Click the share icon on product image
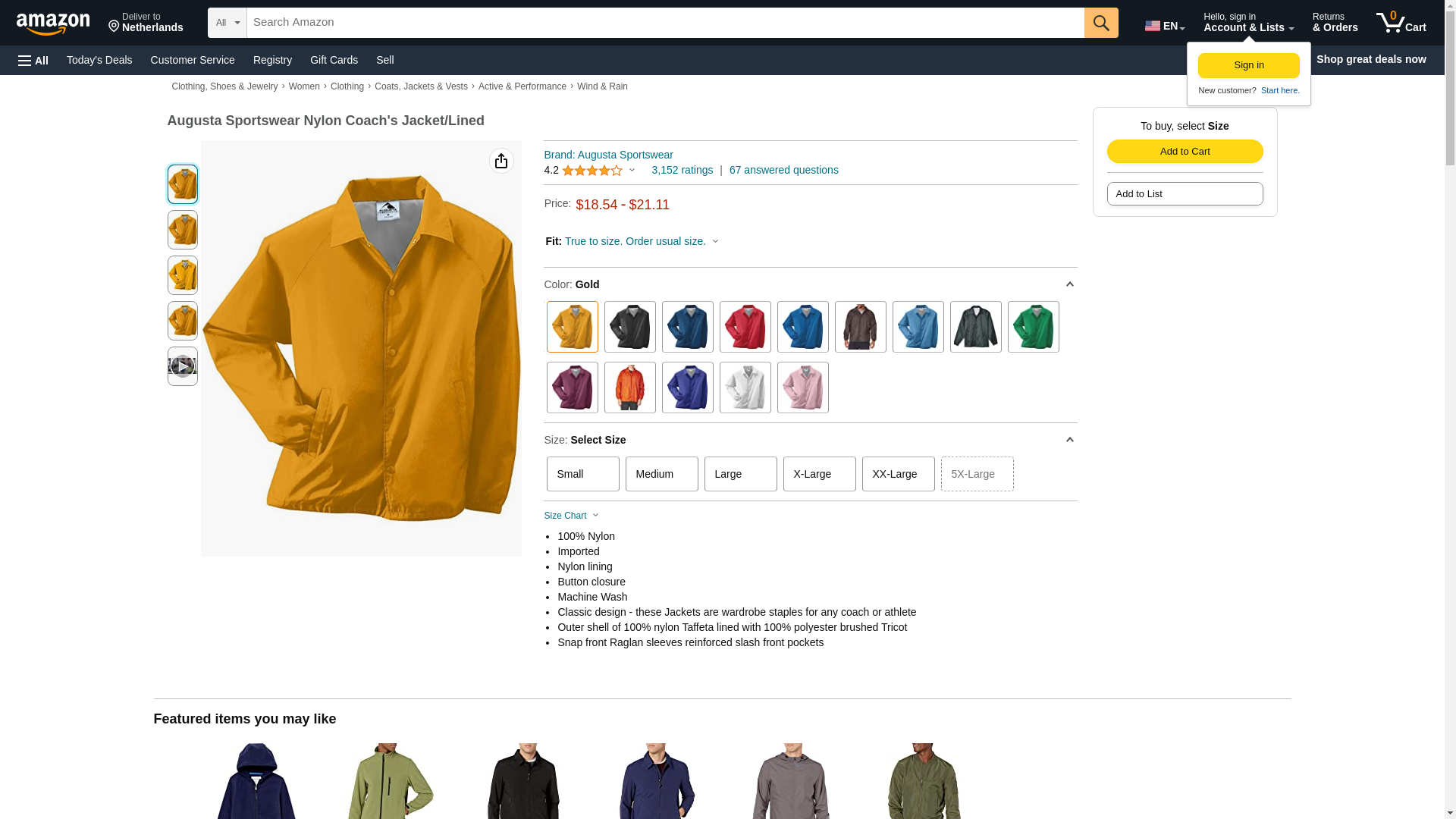Screen dimensions: 1456x819 (501, 161)
